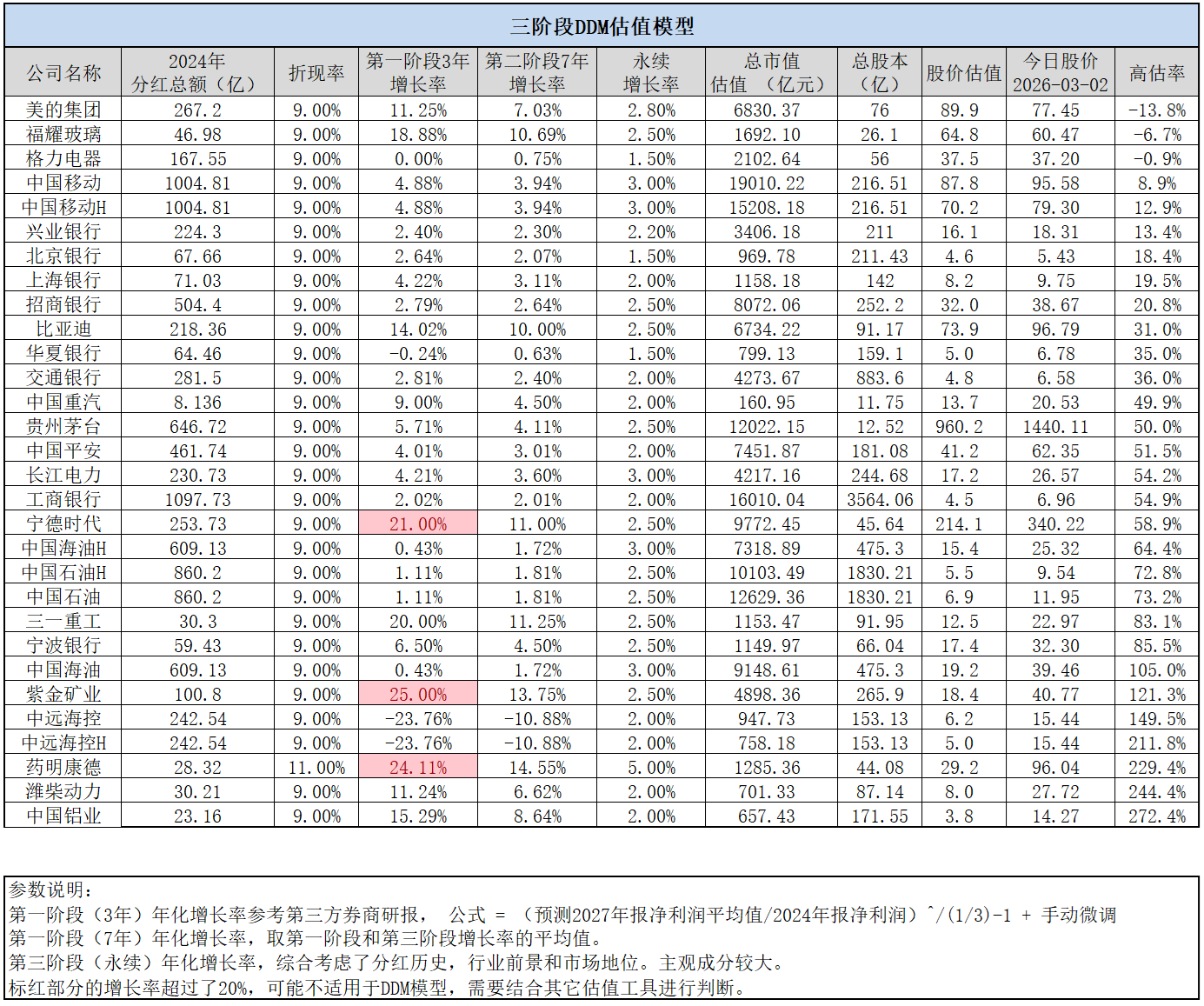Select 中国铝业's overvaluation rate 272.4%

click(x=1157, y=816)
